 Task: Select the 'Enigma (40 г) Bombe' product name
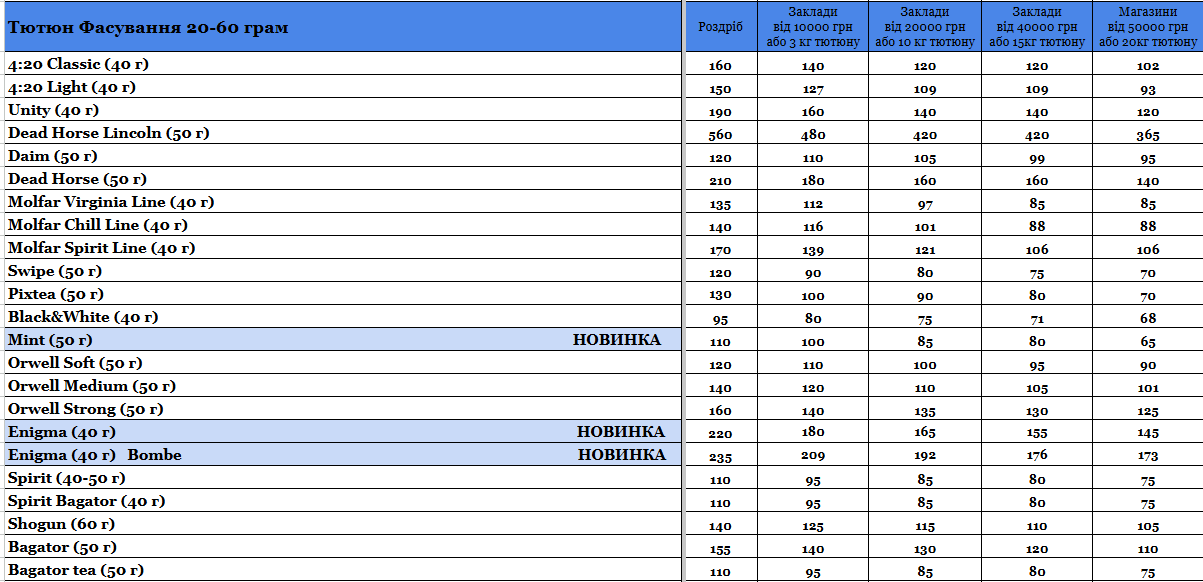(95, 455)
